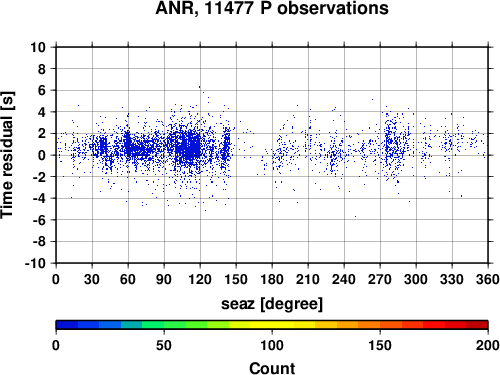
Task: Click the green colorbar segment near 50
Action: (x=164, y=325)
